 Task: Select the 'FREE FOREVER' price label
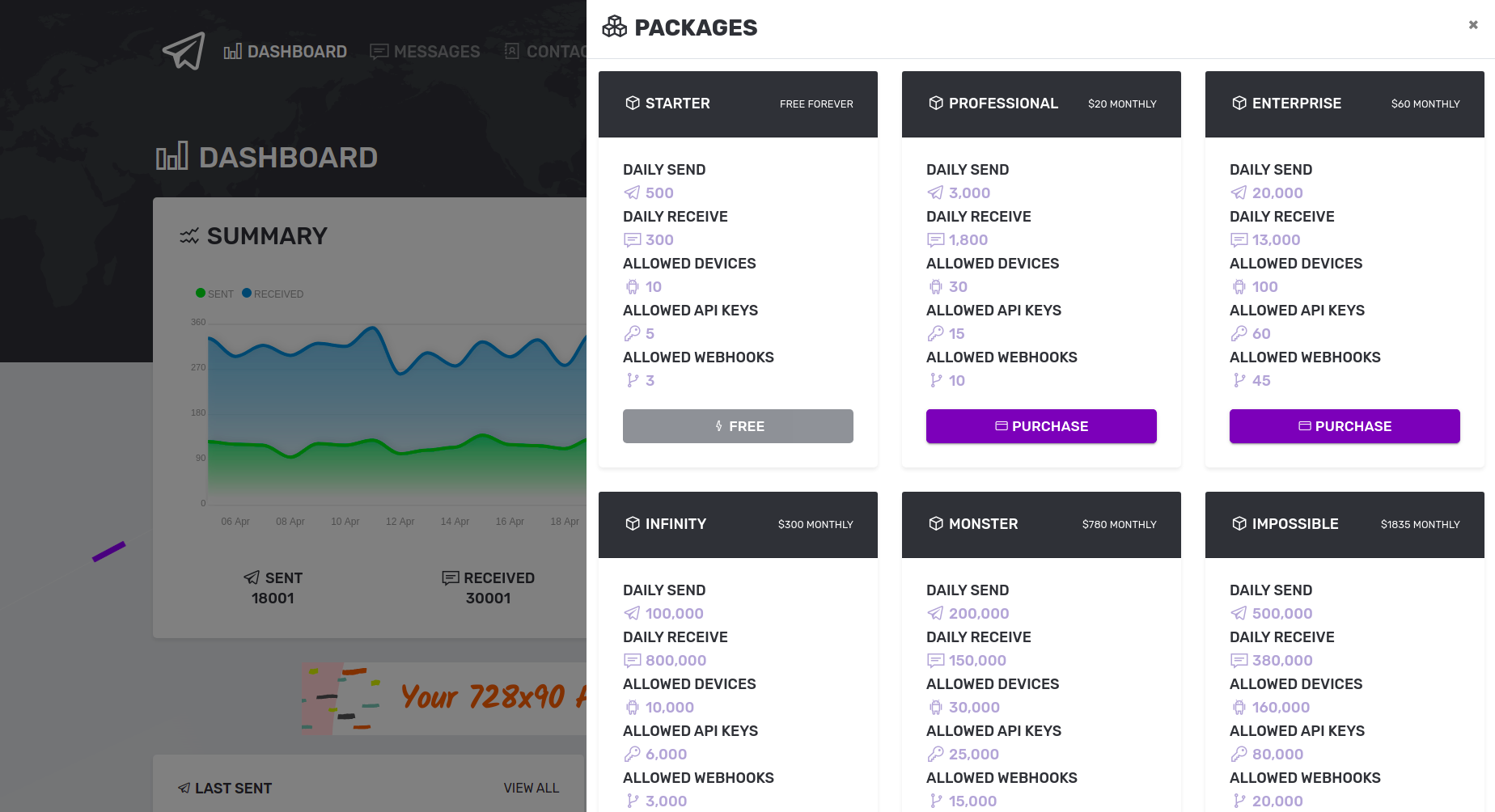(816, 104)
